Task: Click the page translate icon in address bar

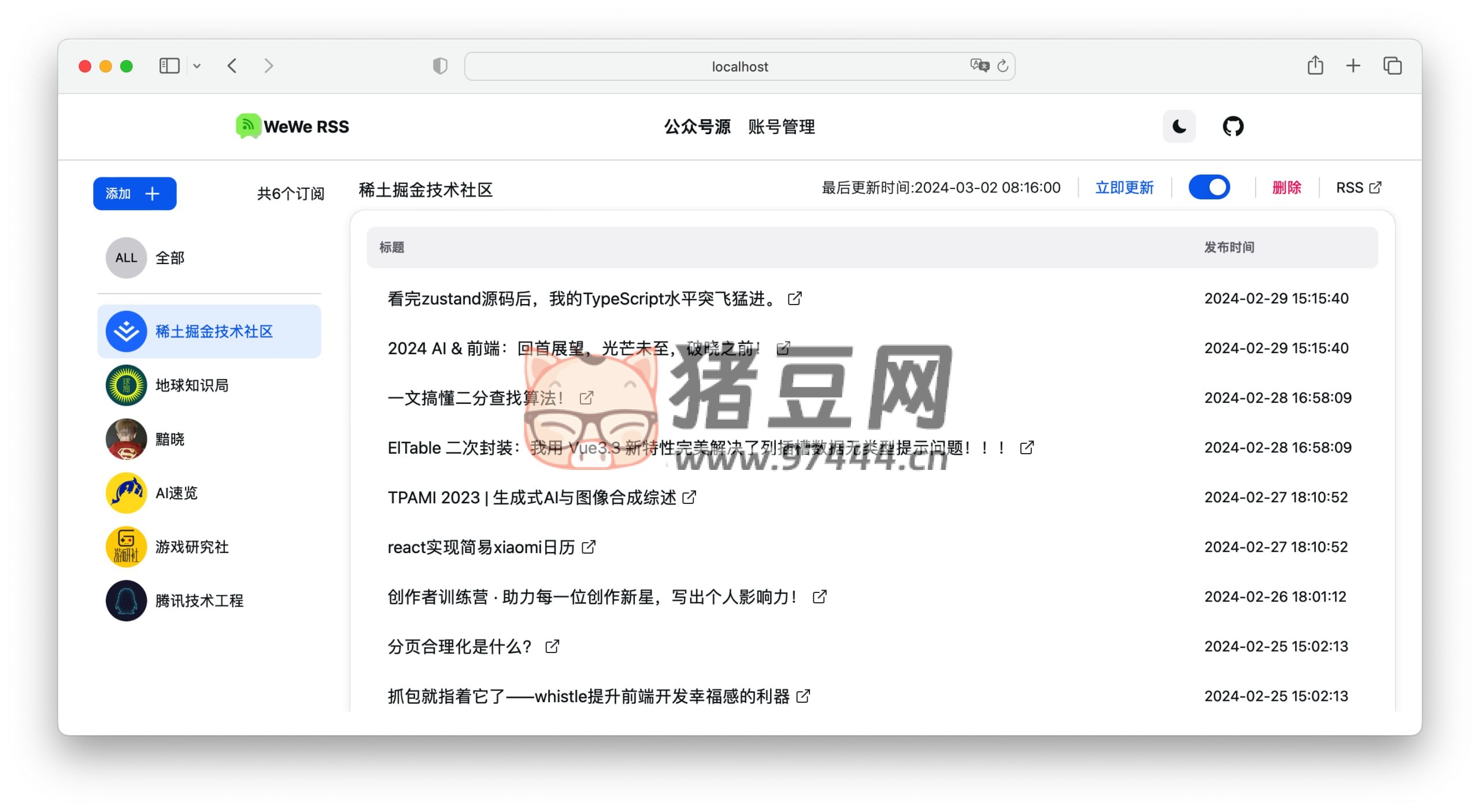Action: coord(979,65)
